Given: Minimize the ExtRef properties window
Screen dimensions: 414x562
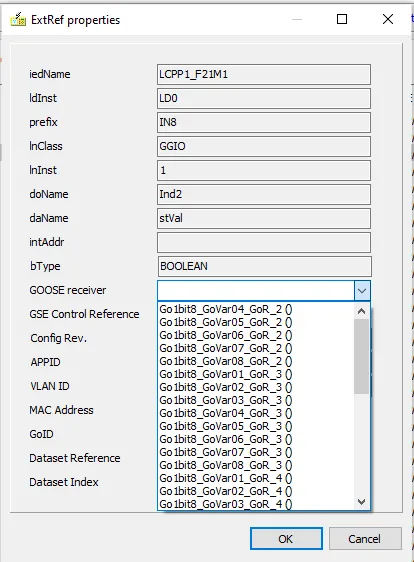Looking at the screenshot, I should click(297, 19).
